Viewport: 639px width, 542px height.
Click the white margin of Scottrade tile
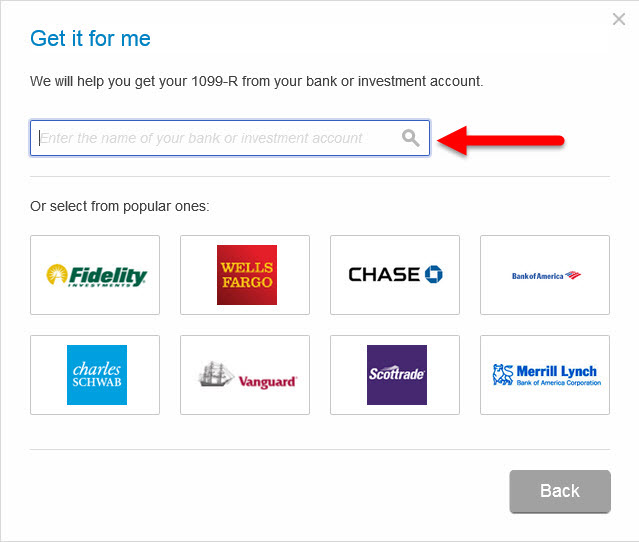[346, 375]
